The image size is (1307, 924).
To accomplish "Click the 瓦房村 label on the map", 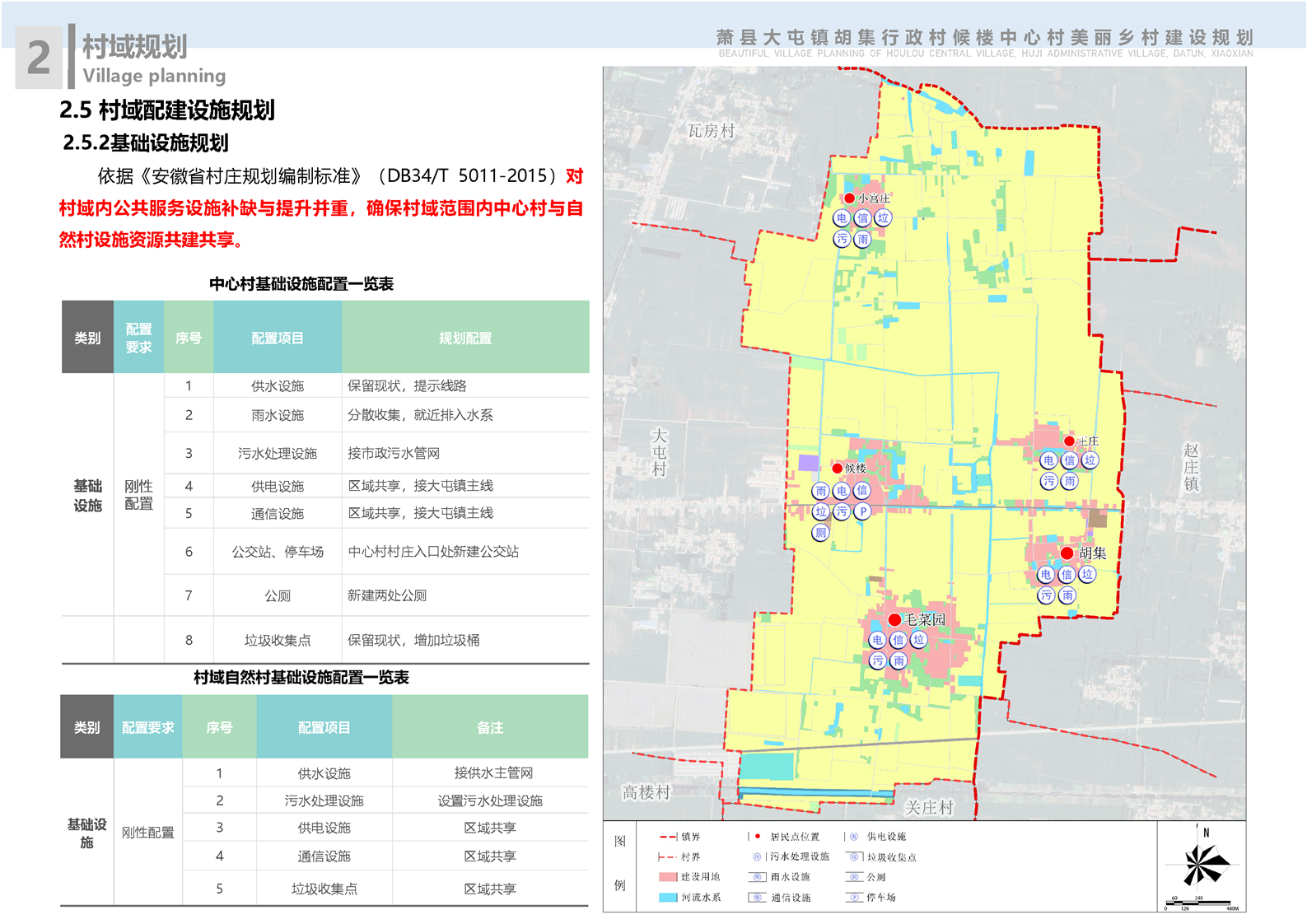I will [x=711, y=131].
